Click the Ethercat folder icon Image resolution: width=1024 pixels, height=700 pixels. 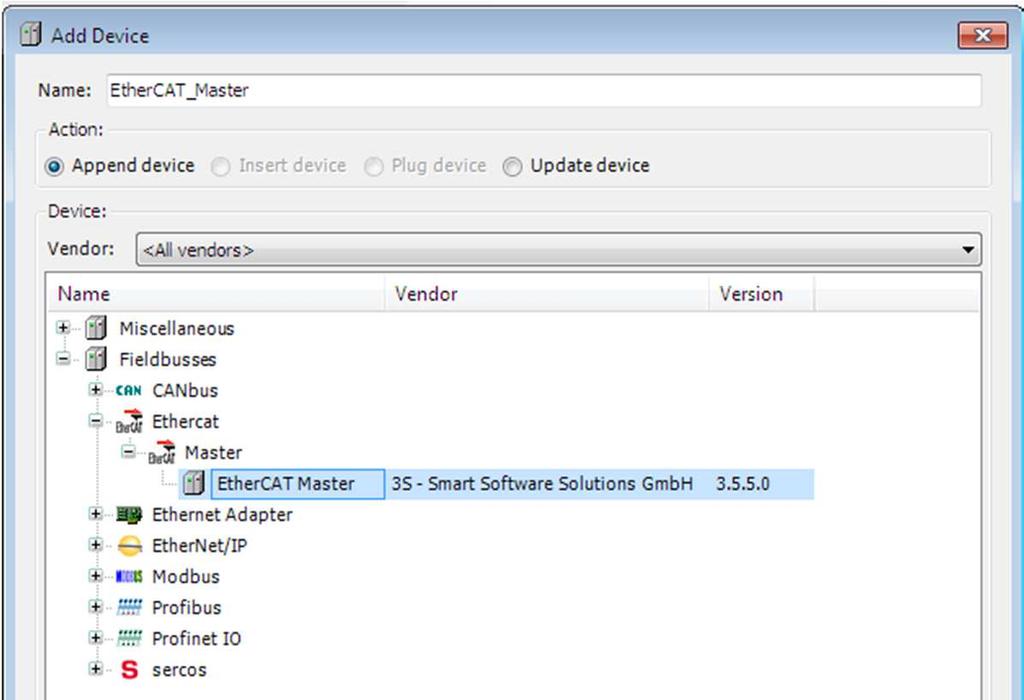click(x=129, y=421)
